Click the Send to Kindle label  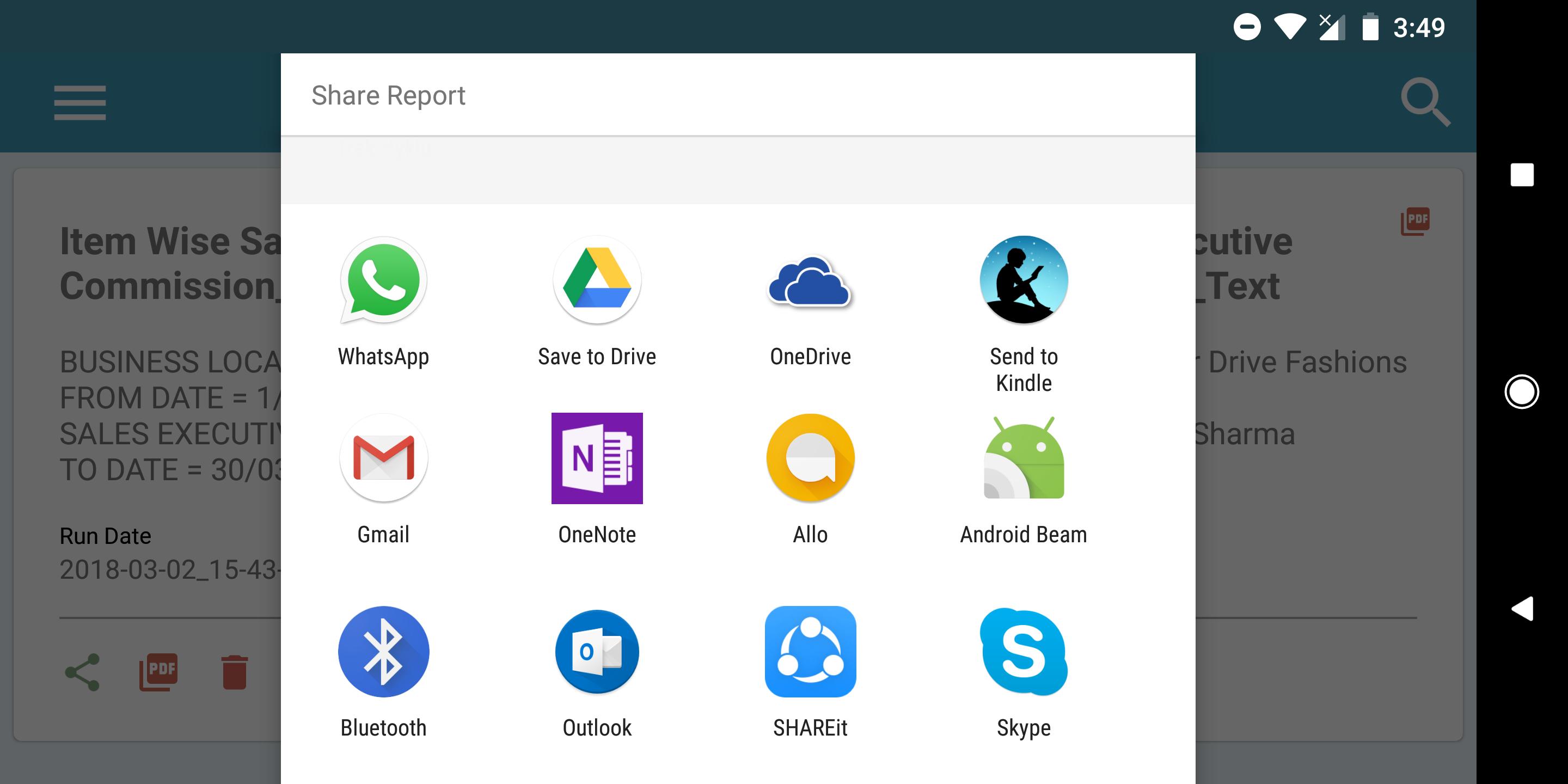(x=1024, y=370)
